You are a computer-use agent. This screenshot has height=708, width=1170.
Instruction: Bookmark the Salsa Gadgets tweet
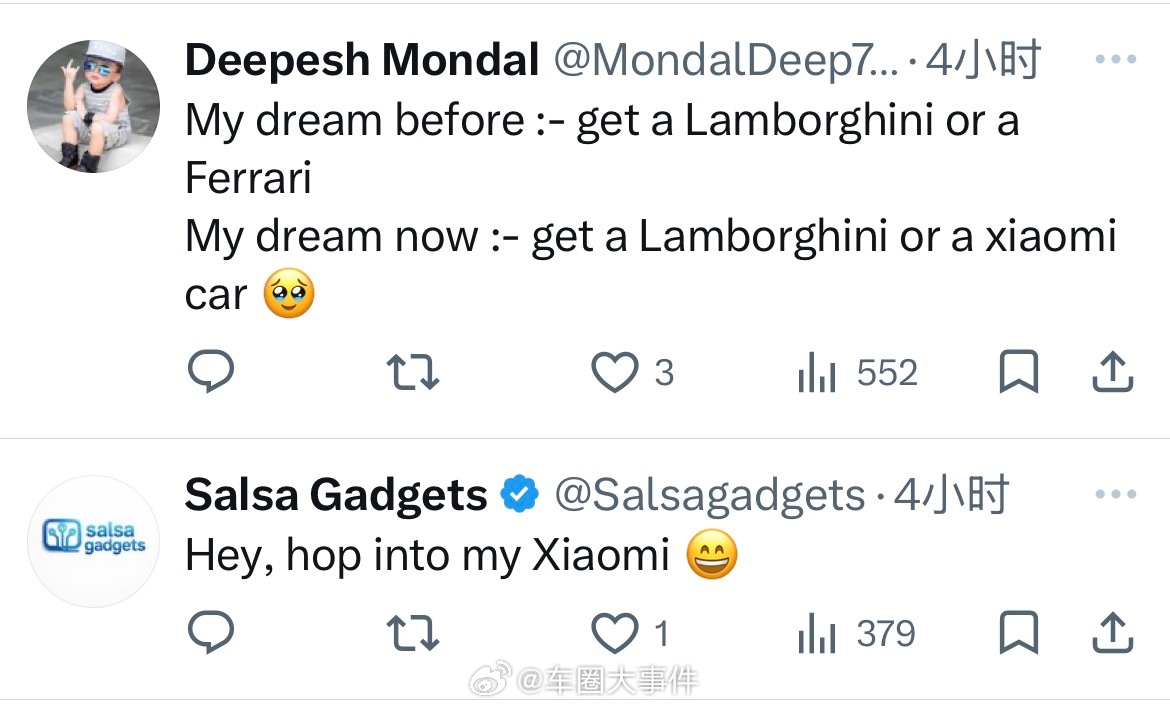[x=1019, y=633]
